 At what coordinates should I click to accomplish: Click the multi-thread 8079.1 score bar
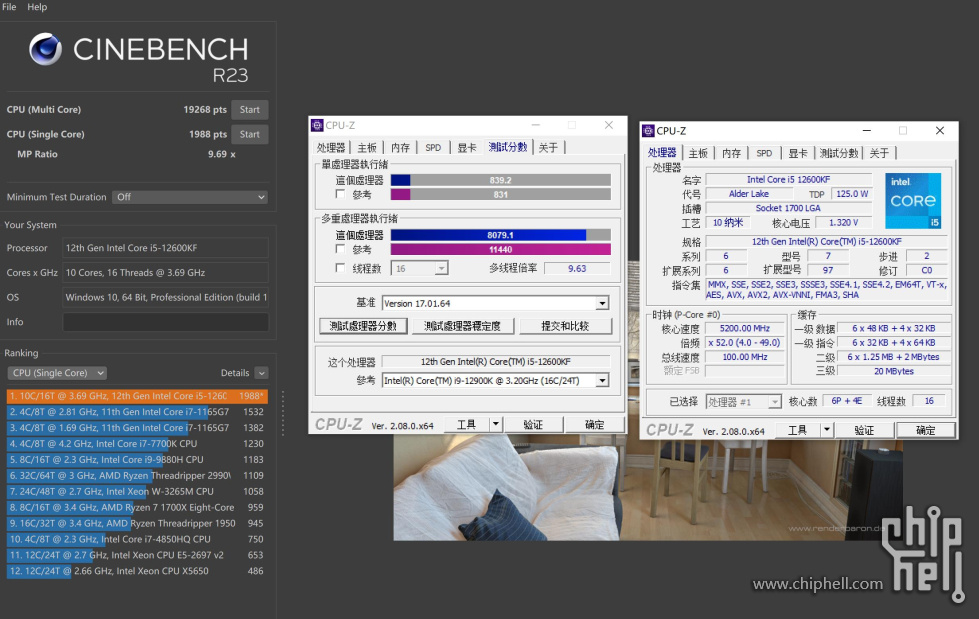pos(501,235)
